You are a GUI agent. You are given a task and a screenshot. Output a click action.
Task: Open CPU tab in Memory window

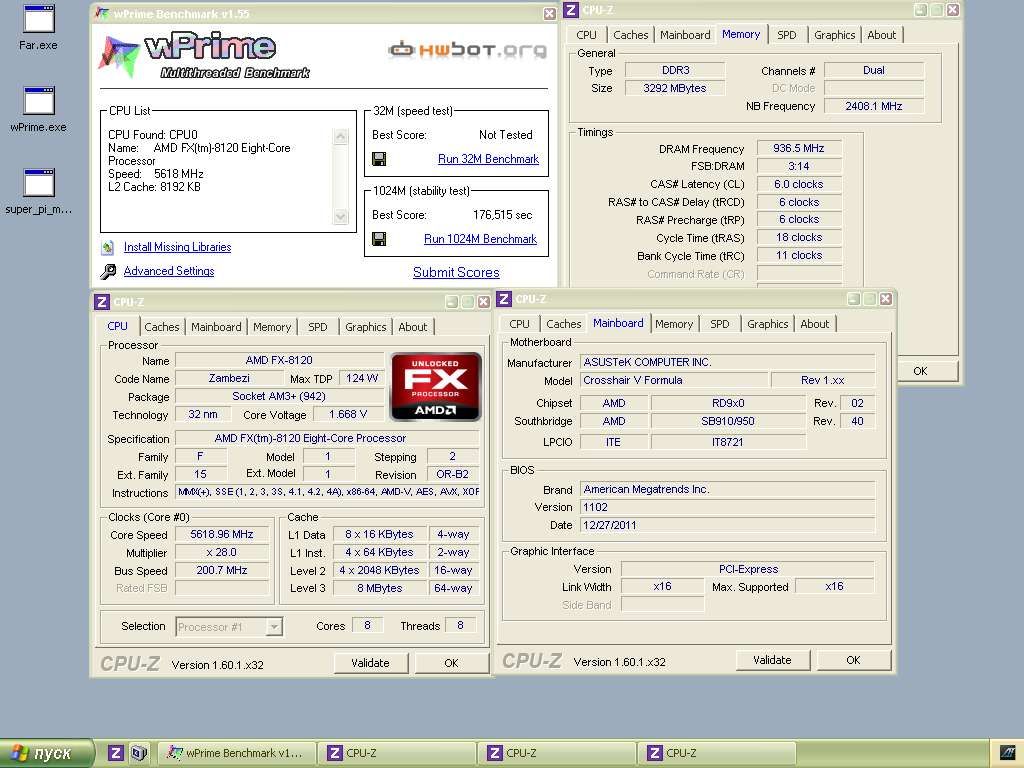pos(586,35)
